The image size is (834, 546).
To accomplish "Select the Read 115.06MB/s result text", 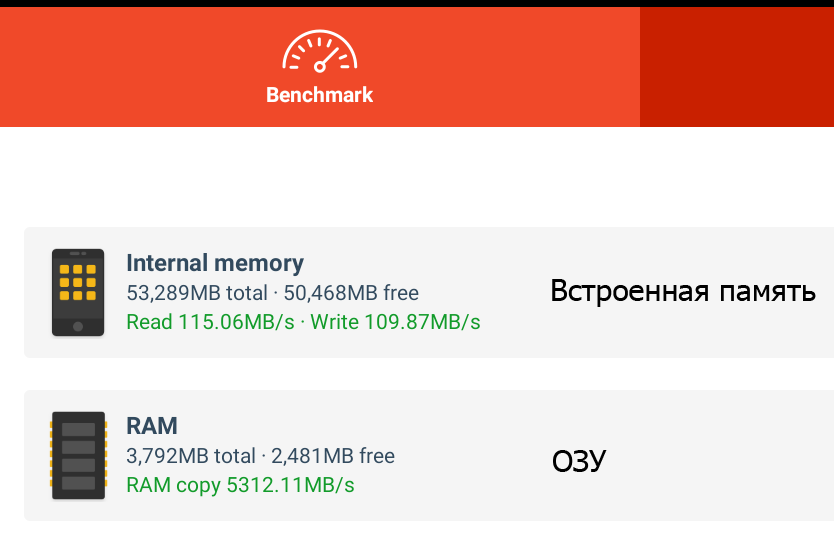I will (210, 322).
